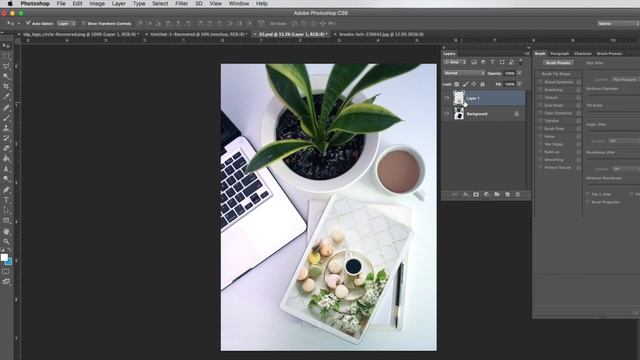The image size is (640, 360).
Task: Select the Lasso tool
Action: click(6, 66)
